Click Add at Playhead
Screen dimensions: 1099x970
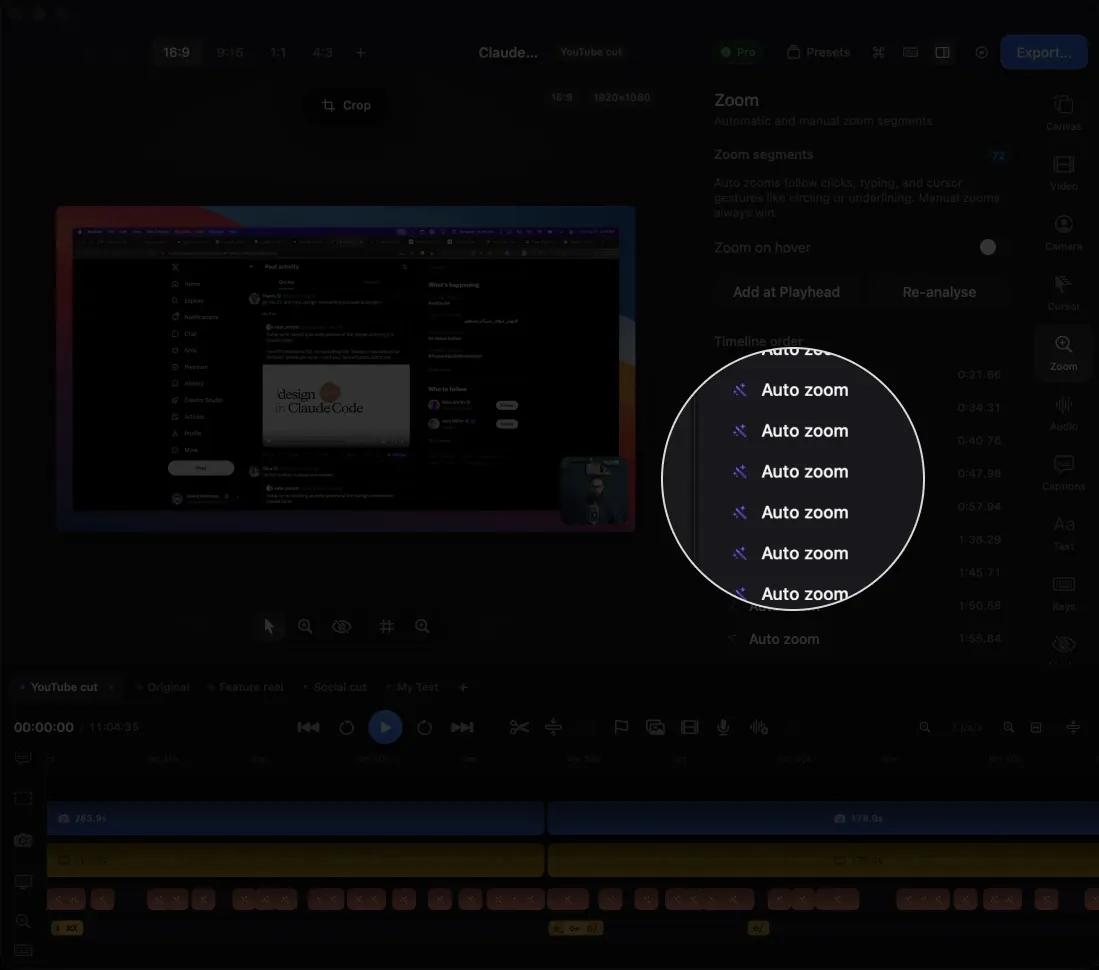[x=786, y=292]
